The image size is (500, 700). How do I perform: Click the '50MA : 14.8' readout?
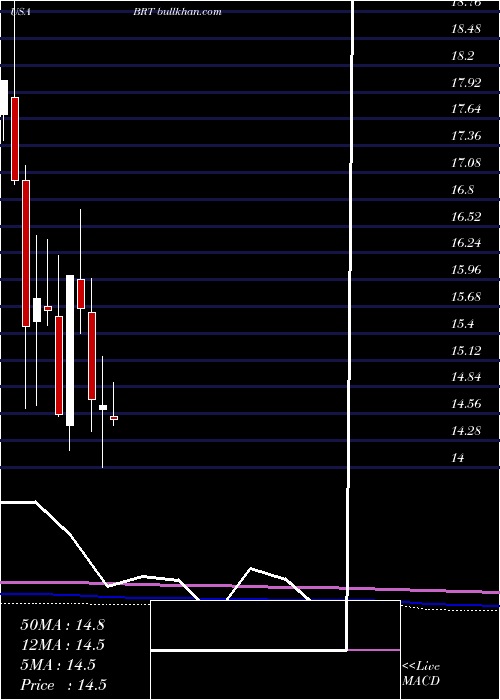62,625
